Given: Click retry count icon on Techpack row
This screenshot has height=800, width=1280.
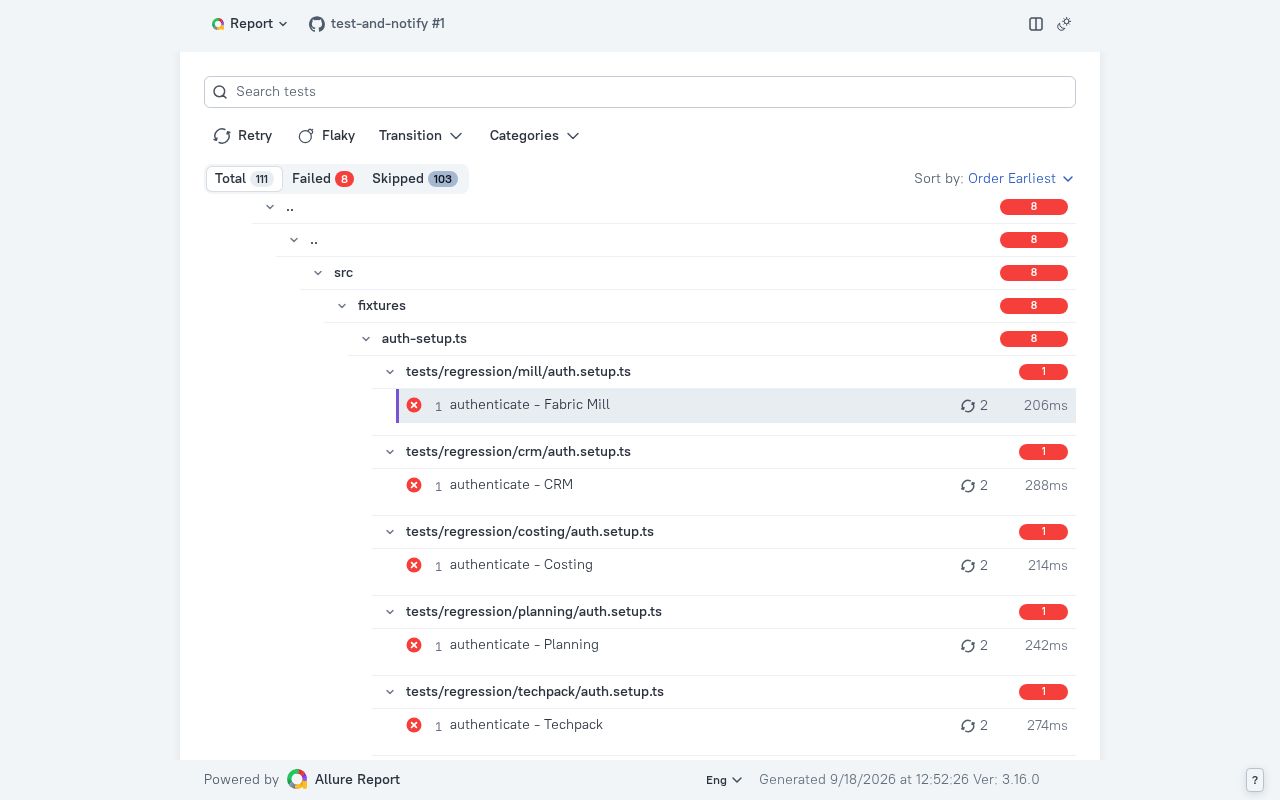Looking at the screenshot, I should [967, 726].
